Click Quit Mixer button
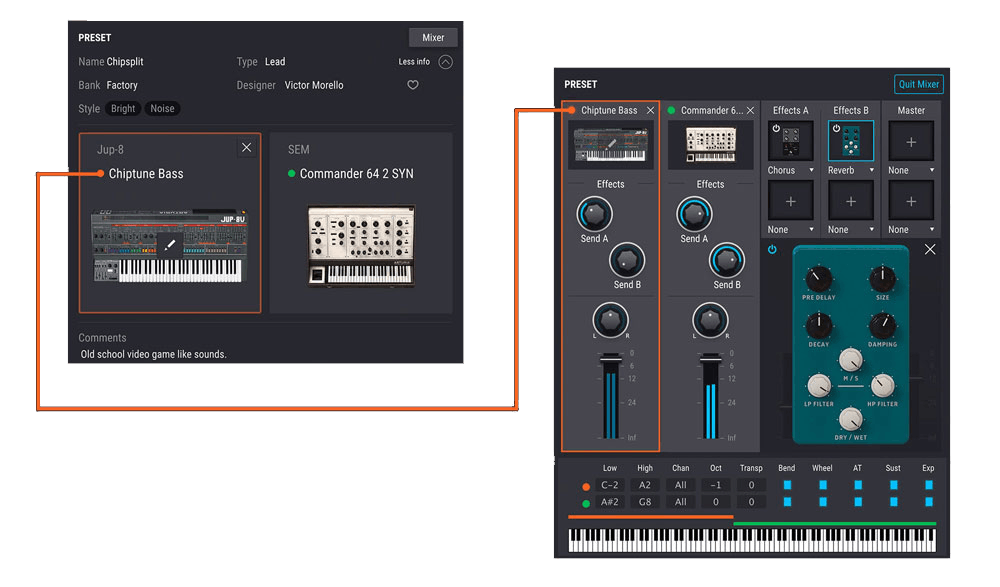Image resolution: width=1000 pixels, height=587 pixels. coord(918,84)
